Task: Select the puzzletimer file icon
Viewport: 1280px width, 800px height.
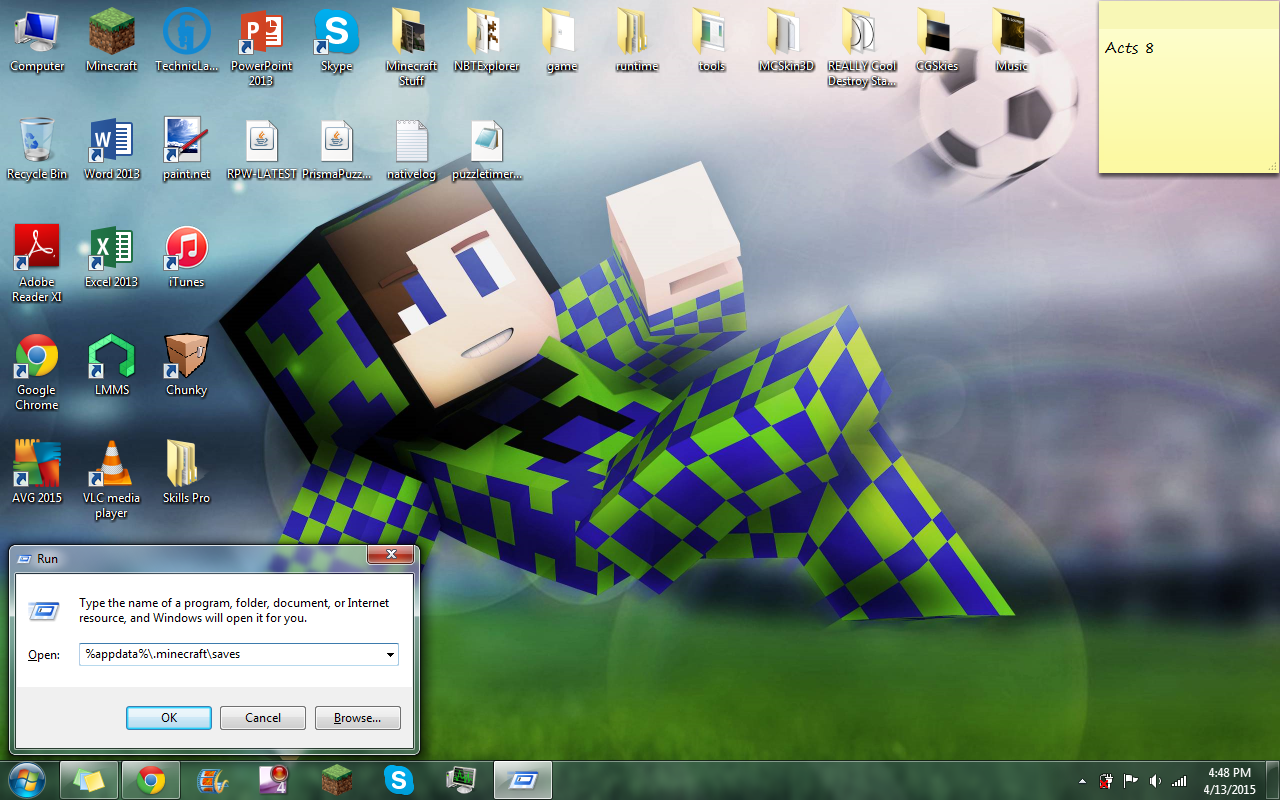Action: pyautogui.click(x=486, y=148)
